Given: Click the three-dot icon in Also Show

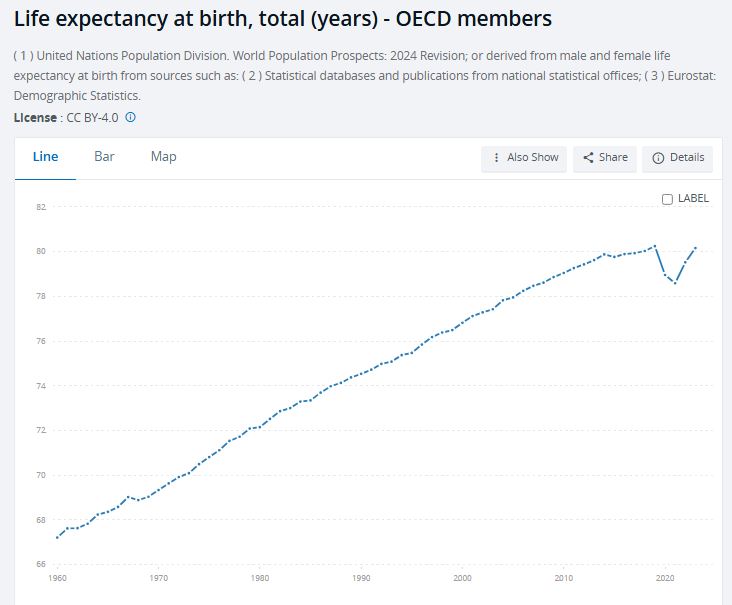Looking at the screenshot, I should tap(497, 158).
